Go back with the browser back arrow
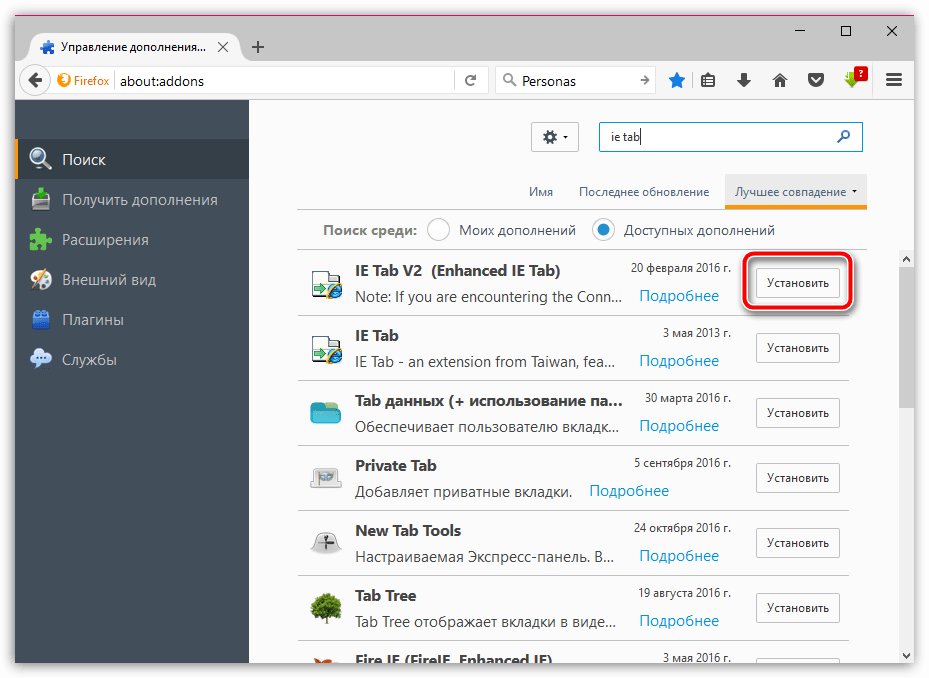Screen dimensions: 929x678 pos(35,80)
